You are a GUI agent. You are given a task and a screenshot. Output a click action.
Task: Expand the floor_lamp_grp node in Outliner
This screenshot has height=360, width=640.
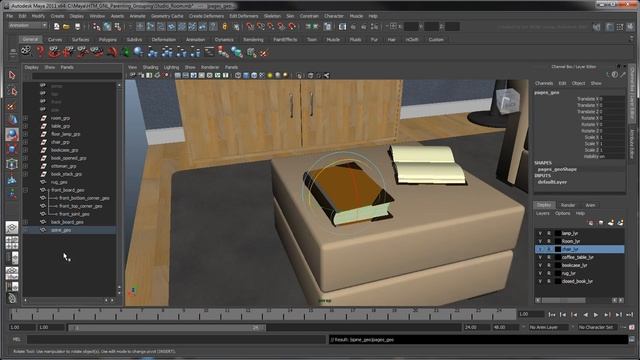(x=26, y=134)
